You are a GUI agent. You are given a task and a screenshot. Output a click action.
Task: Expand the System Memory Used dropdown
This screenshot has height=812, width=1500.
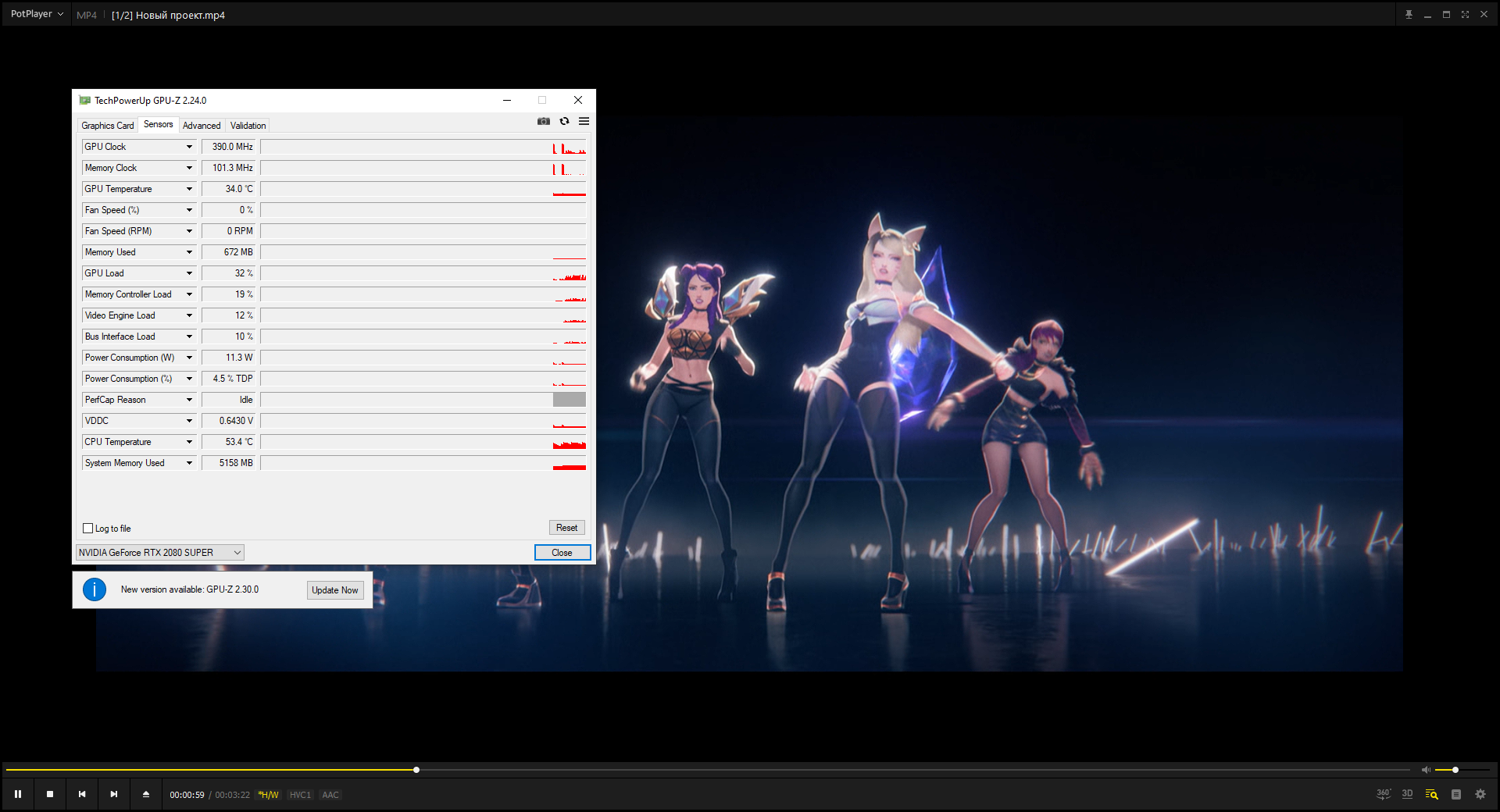point(189,463)
